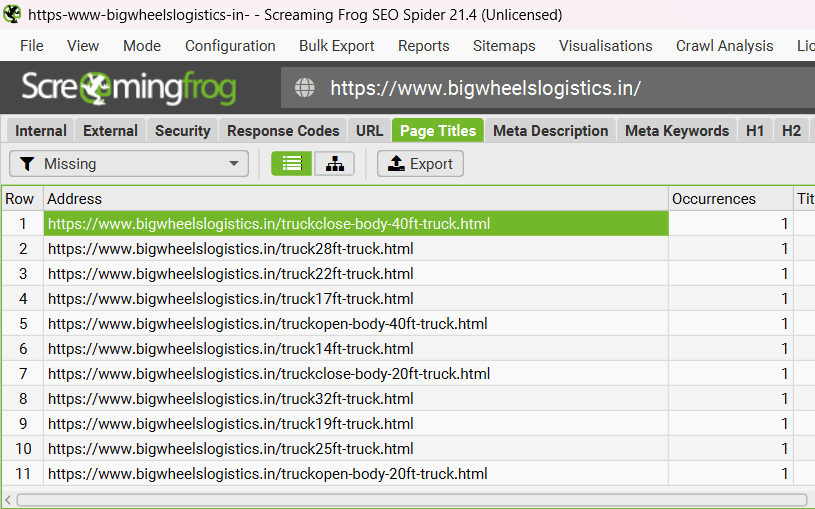Click Occurrences value in row 3

731,273
